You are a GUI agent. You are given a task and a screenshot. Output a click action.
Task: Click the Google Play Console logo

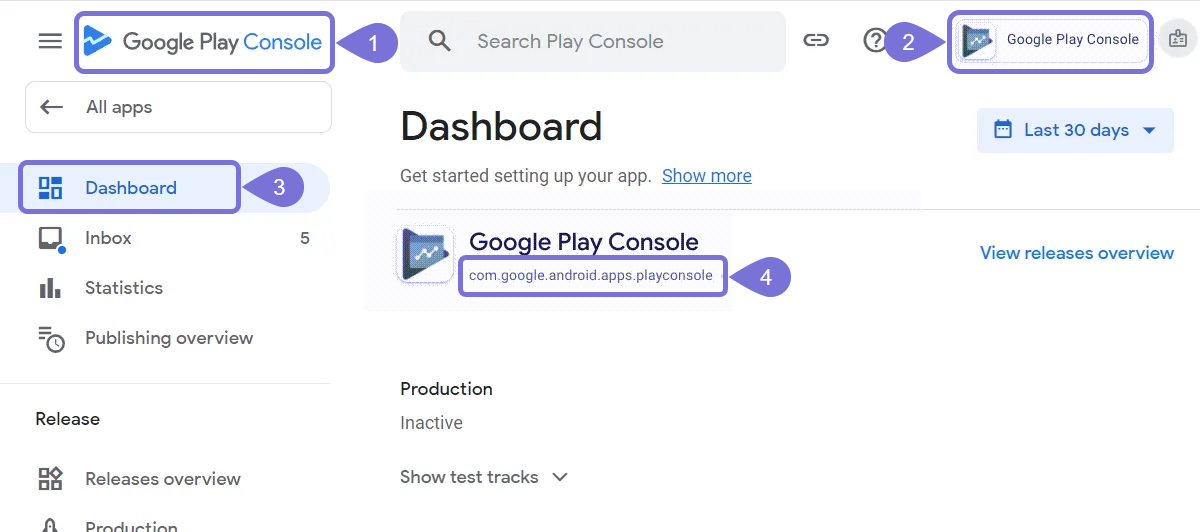click(x=204, y=42)
